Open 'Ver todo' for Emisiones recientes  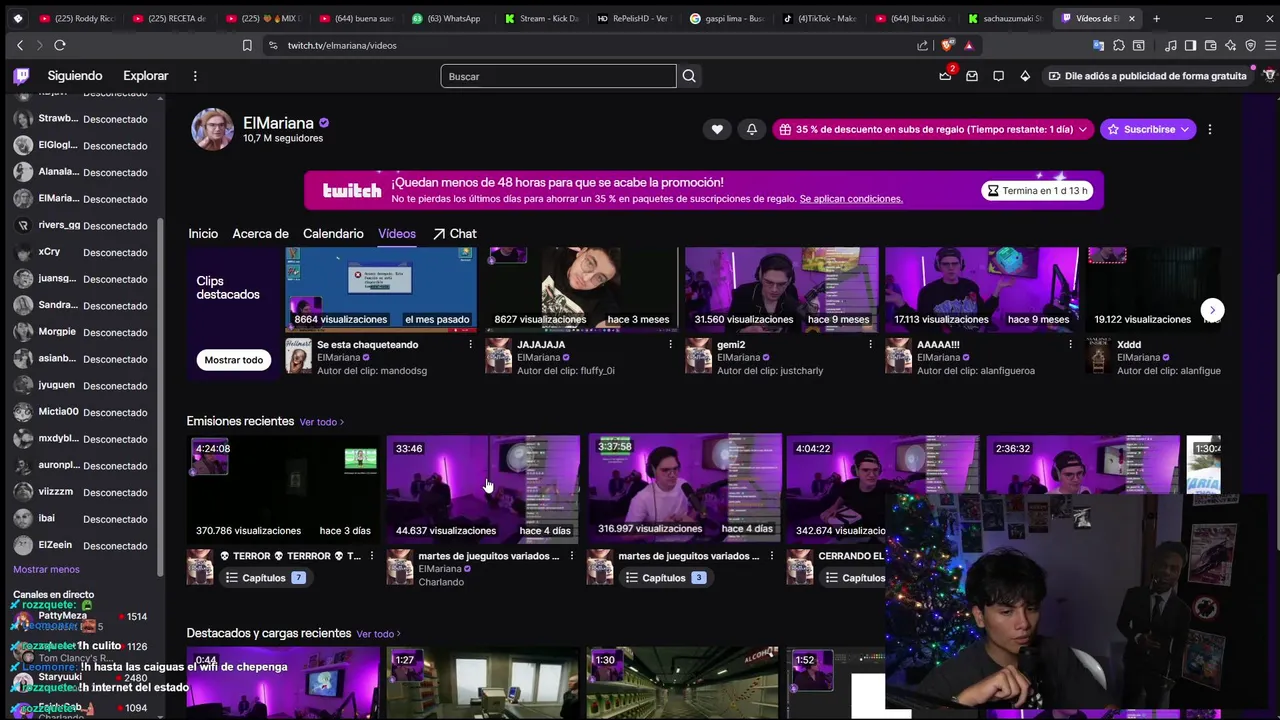click(x=321, y=422)
